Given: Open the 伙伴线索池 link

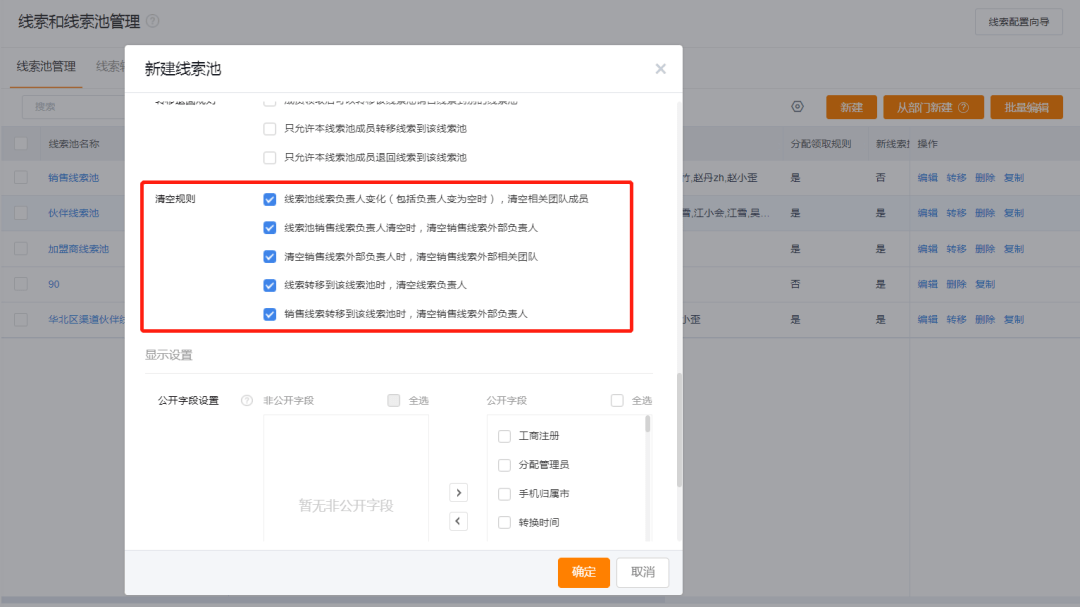Looking at the screenshot, I should (74, 213).
